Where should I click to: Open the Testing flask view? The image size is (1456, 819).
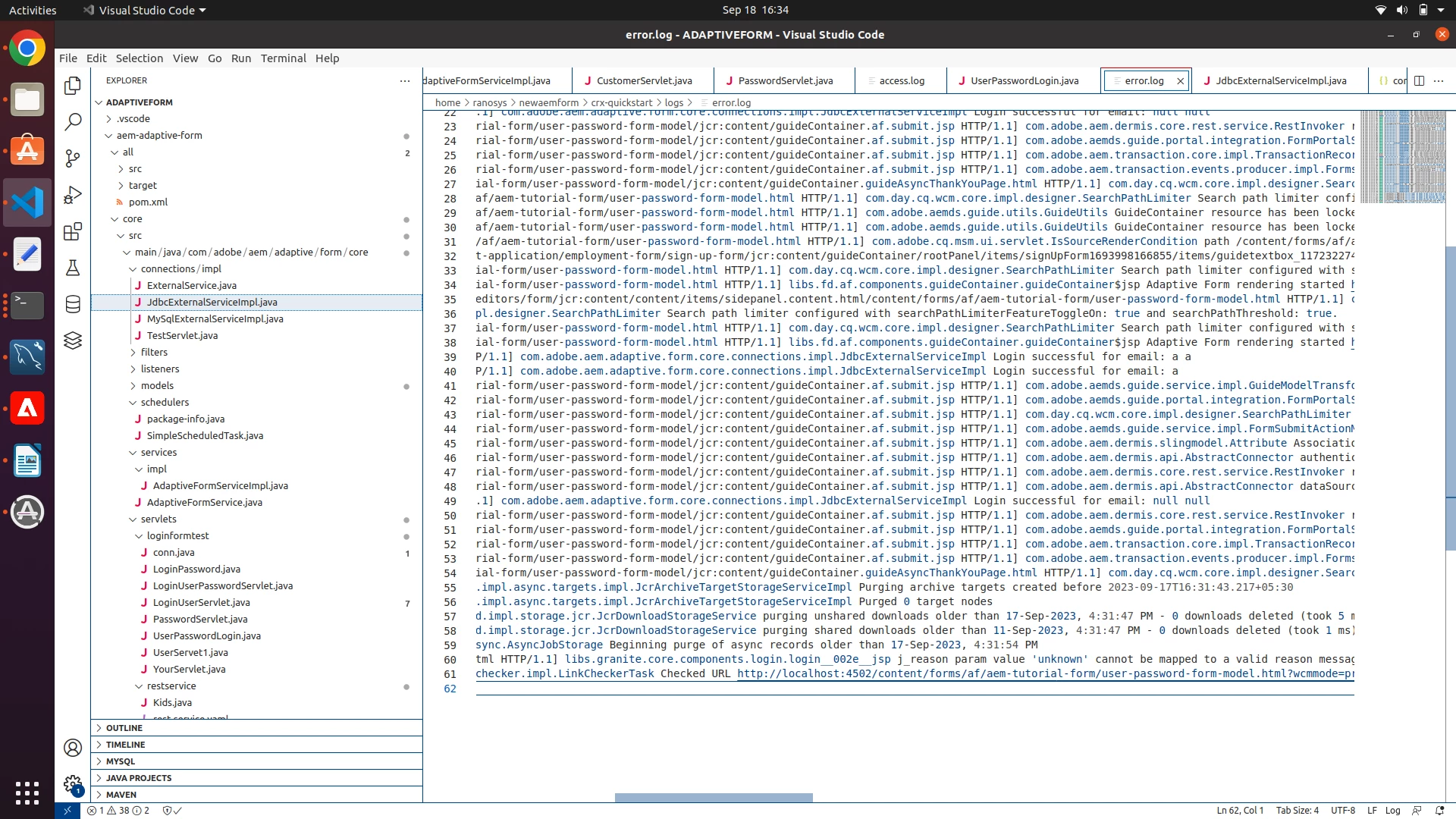pyautogui.click(x=73, y=268)
